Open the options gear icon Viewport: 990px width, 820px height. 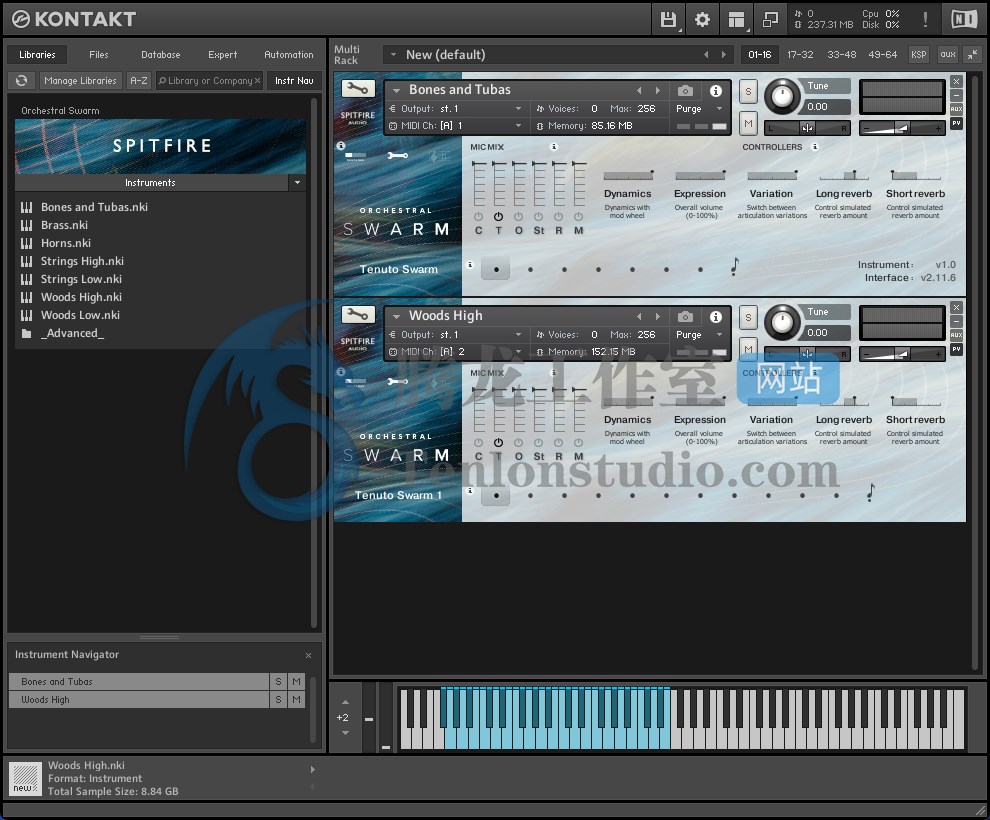pos(702,20)
